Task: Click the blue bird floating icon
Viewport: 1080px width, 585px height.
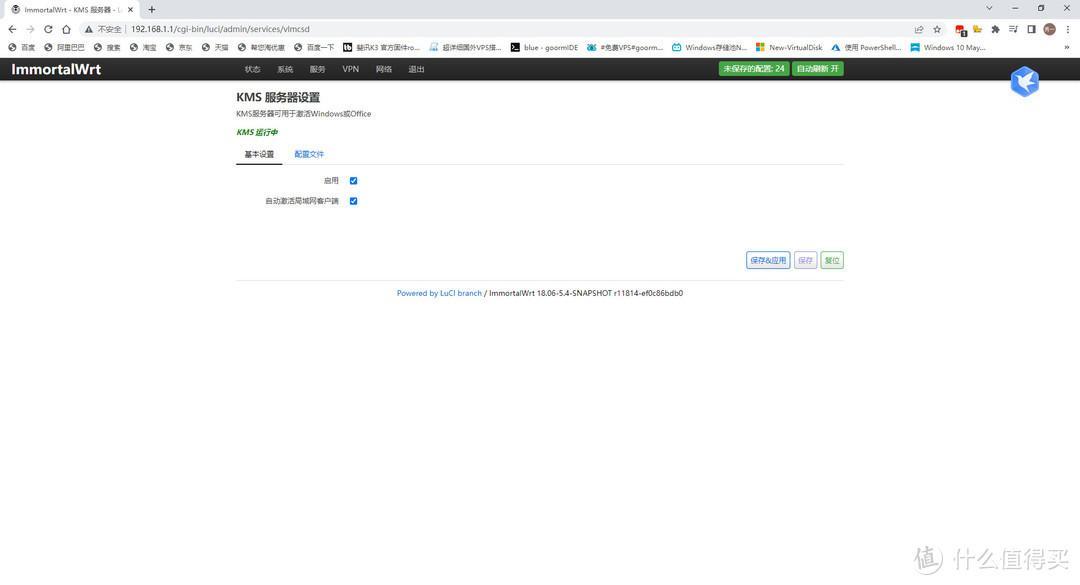Action: pyautogui.click(x=1024, y=81)
